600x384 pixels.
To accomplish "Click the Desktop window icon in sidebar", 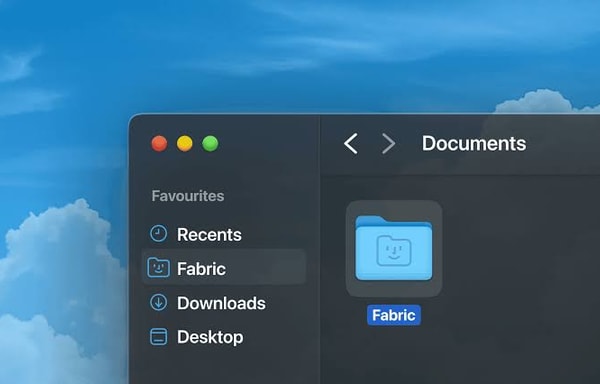I will tap(158, 337).
